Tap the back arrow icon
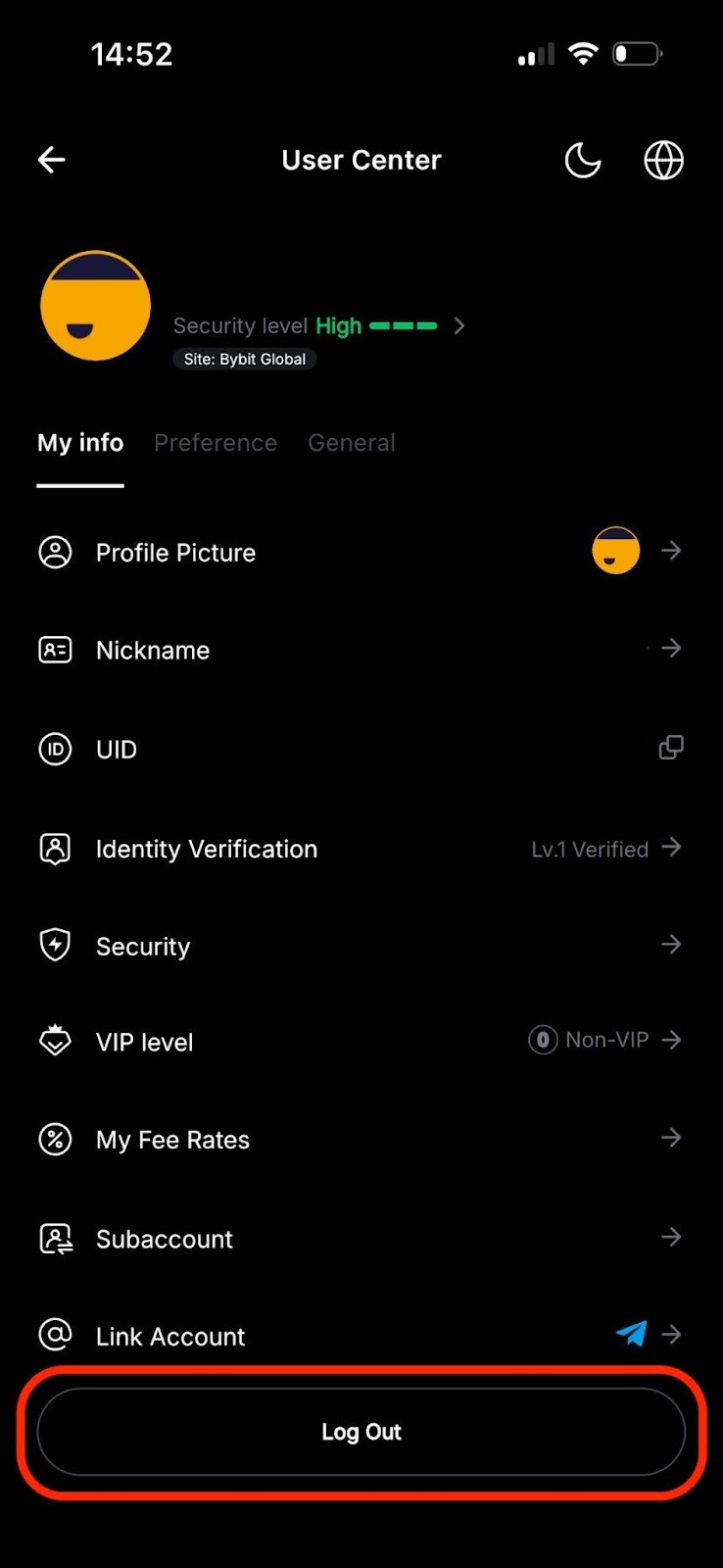This screenshot has height=1568, width=723. 52,160
